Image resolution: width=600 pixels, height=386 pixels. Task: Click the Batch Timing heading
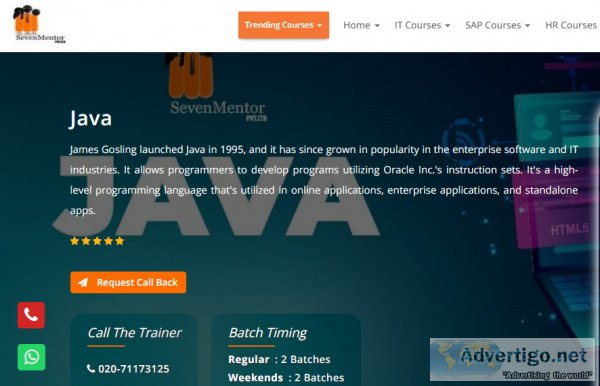pyautogui.click(x=268, y=333)
